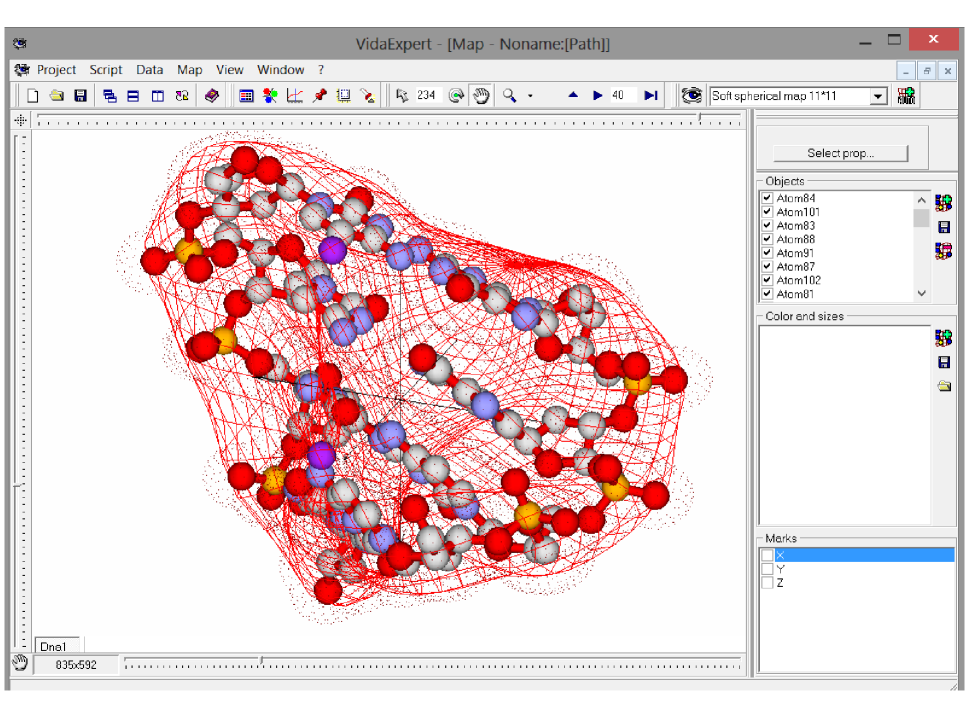Click the save icon in Objects panel
970x728 pixels.
click(x=944, y=227)
